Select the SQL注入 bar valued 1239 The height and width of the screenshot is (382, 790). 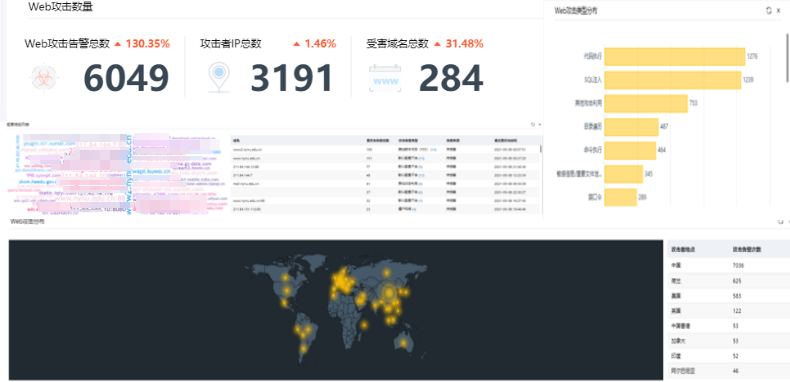click(672, 80)
